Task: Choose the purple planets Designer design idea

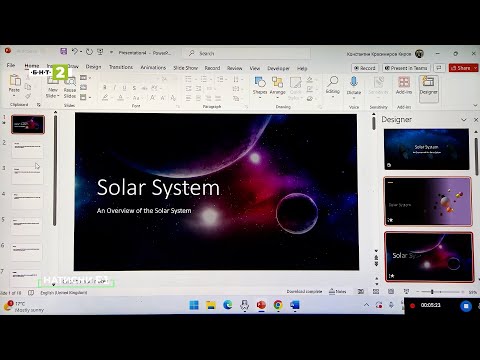Action: pos(428,202)
